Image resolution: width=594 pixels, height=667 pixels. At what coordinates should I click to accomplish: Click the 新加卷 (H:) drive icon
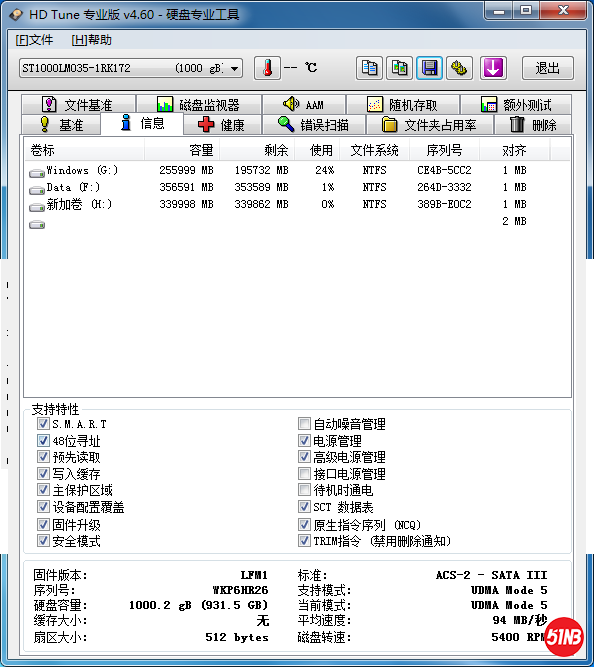coord(37,207)
